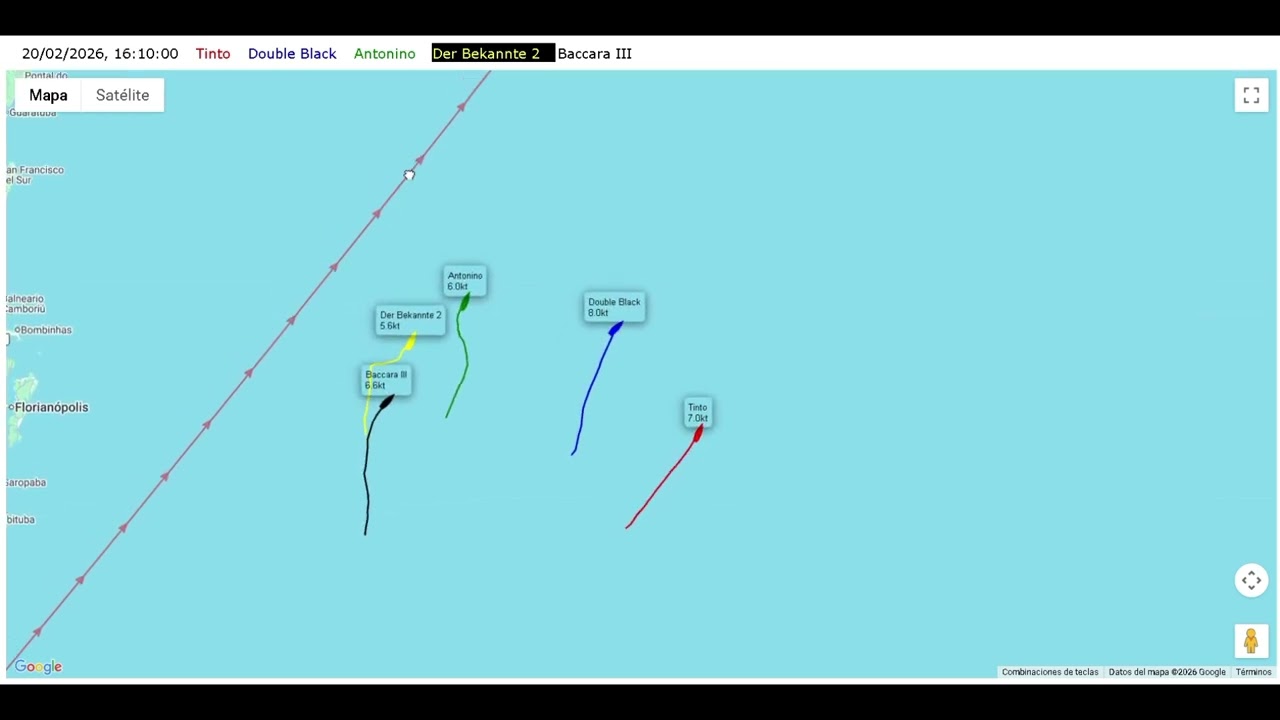
Task: Click the green Antonino boat marker
Action: point(464,300)
